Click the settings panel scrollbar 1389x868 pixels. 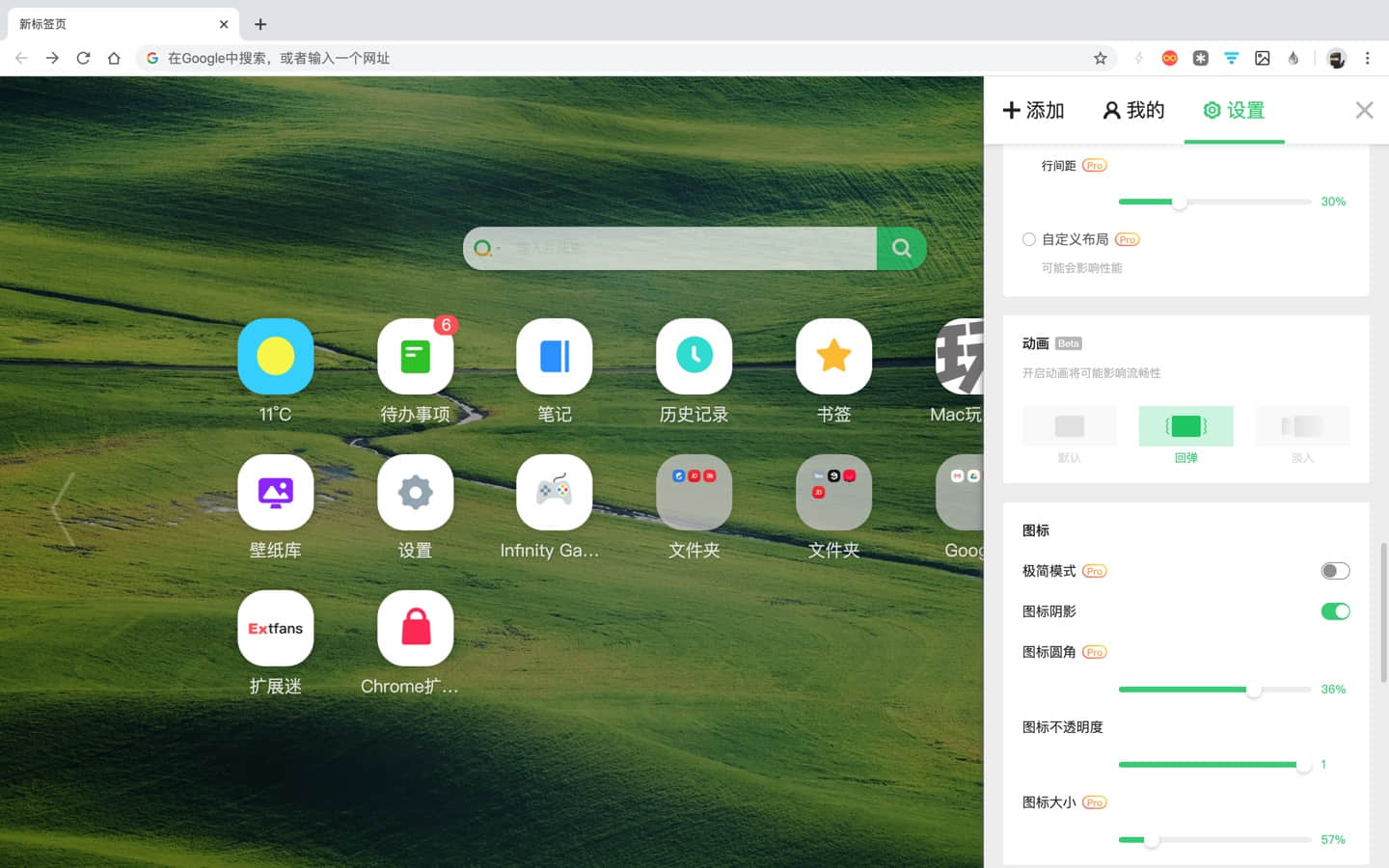point(1384,612)
